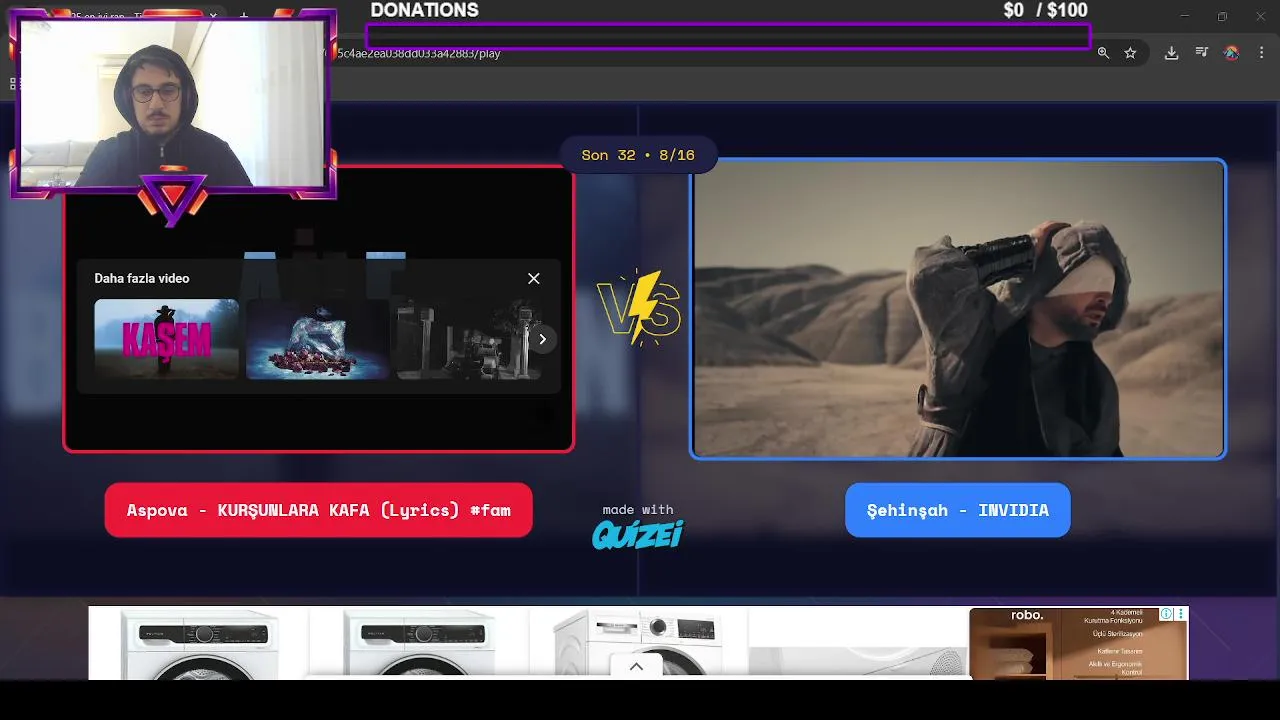
Task: Open the Chrome three-dot menu
Action: pyautogui.click(x=1263, y=53)
